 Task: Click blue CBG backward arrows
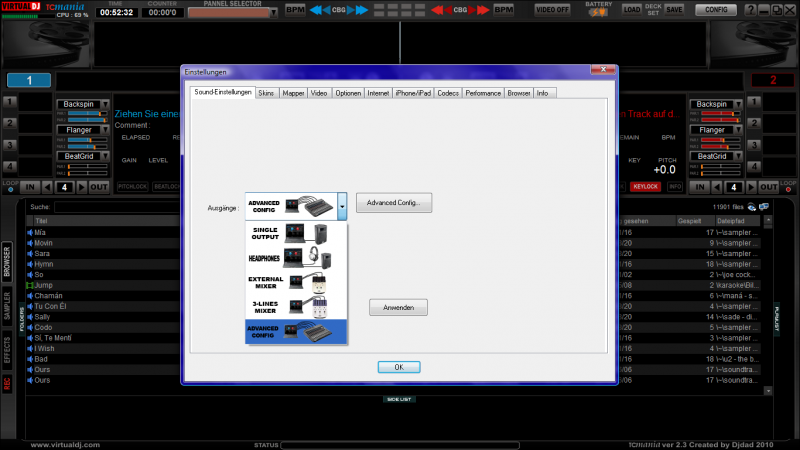319,10
